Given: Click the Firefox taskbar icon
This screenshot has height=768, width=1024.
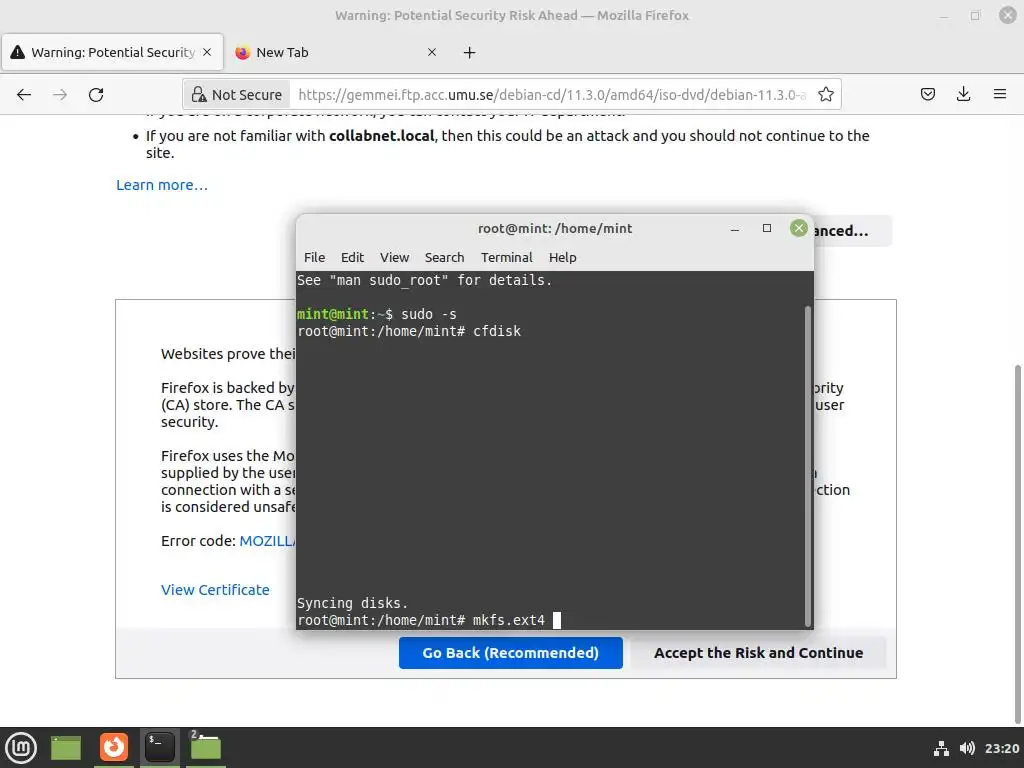Looking at the screenshot, I should tap(114, 747).
